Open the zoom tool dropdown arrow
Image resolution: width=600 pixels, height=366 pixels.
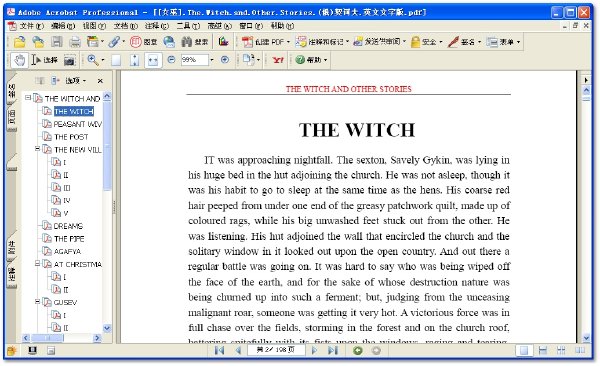103,60
